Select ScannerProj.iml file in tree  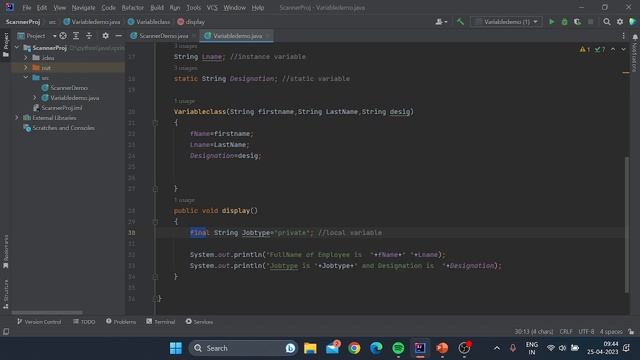tap(58, 108)
